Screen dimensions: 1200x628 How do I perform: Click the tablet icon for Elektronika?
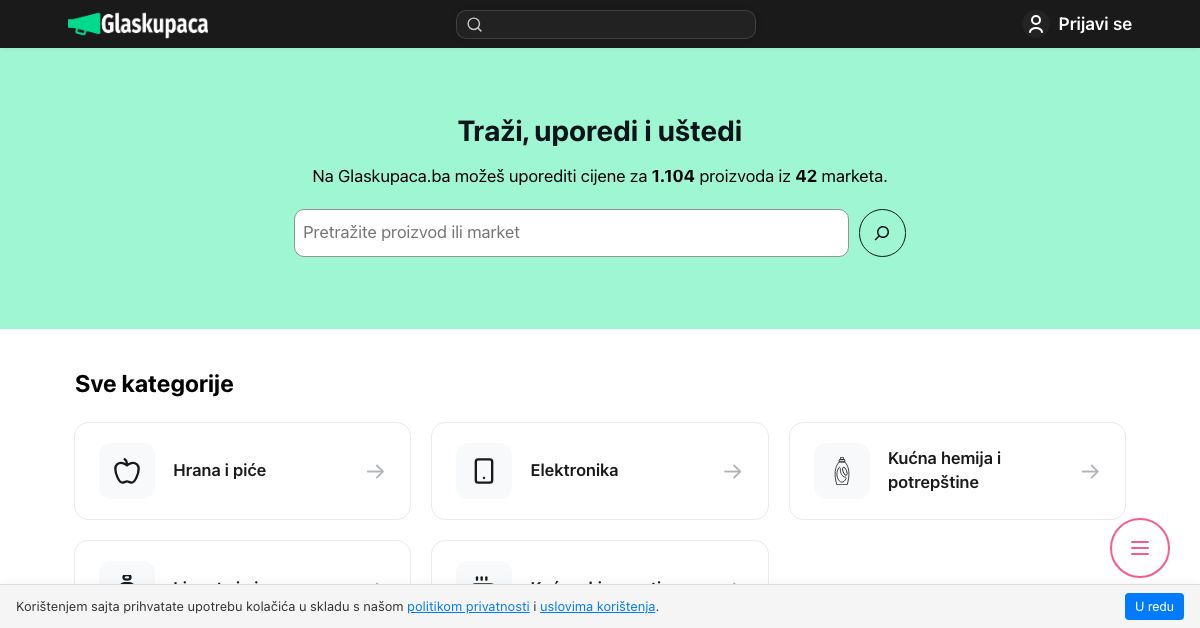click(x=484, y=471)
